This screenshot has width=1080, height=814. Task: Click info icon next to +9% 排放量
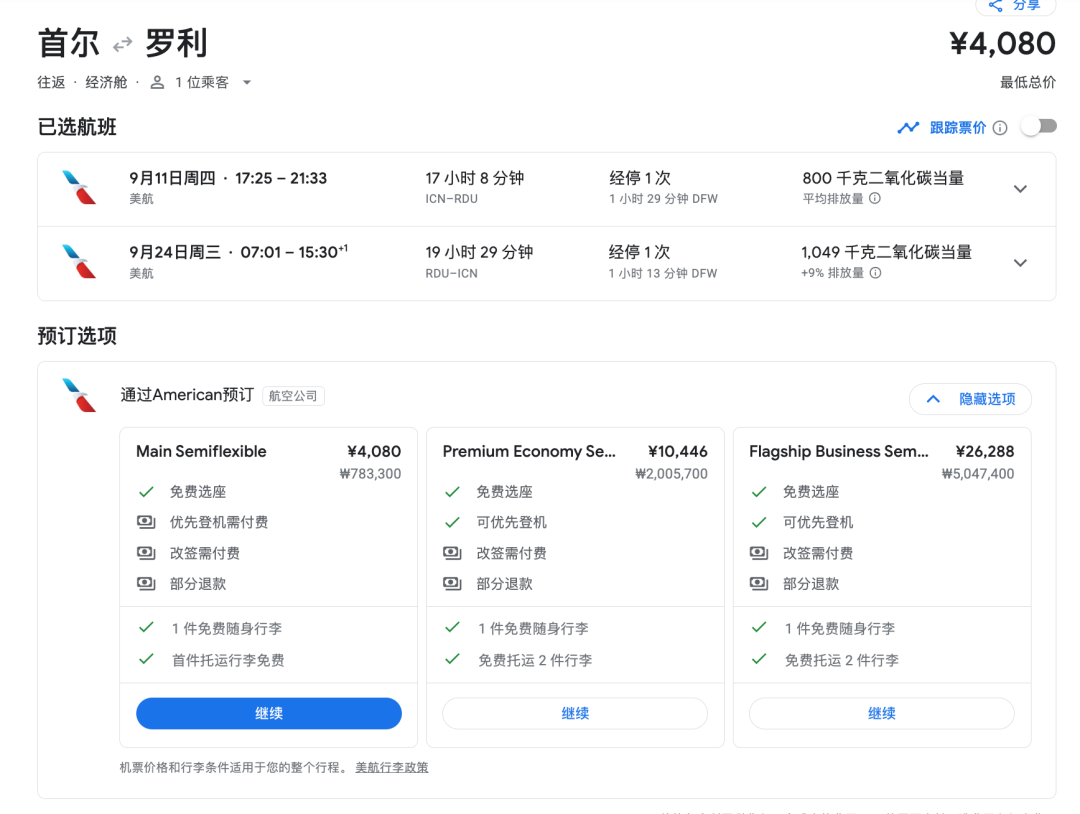coord(875,273)
